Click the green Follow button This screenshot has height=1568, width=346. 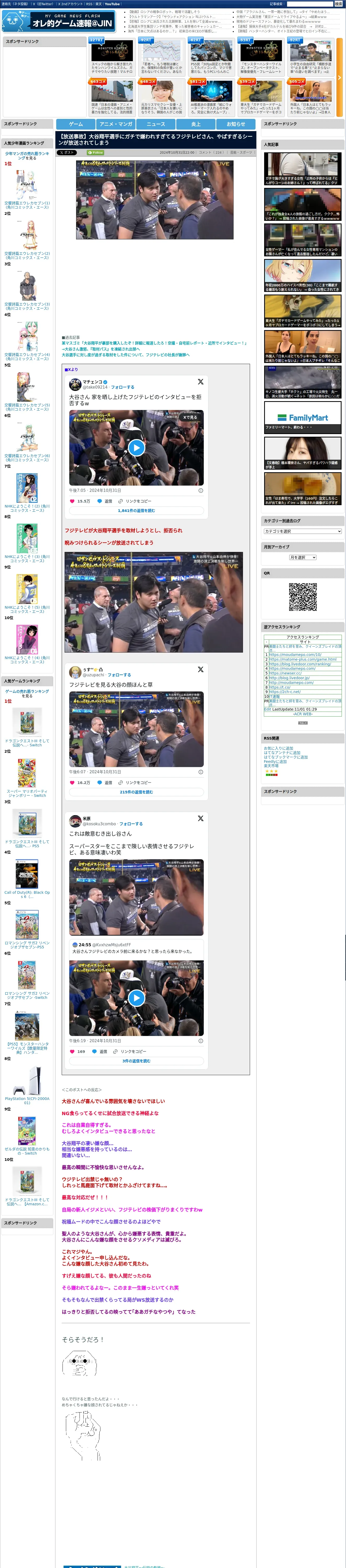[96, 153]
